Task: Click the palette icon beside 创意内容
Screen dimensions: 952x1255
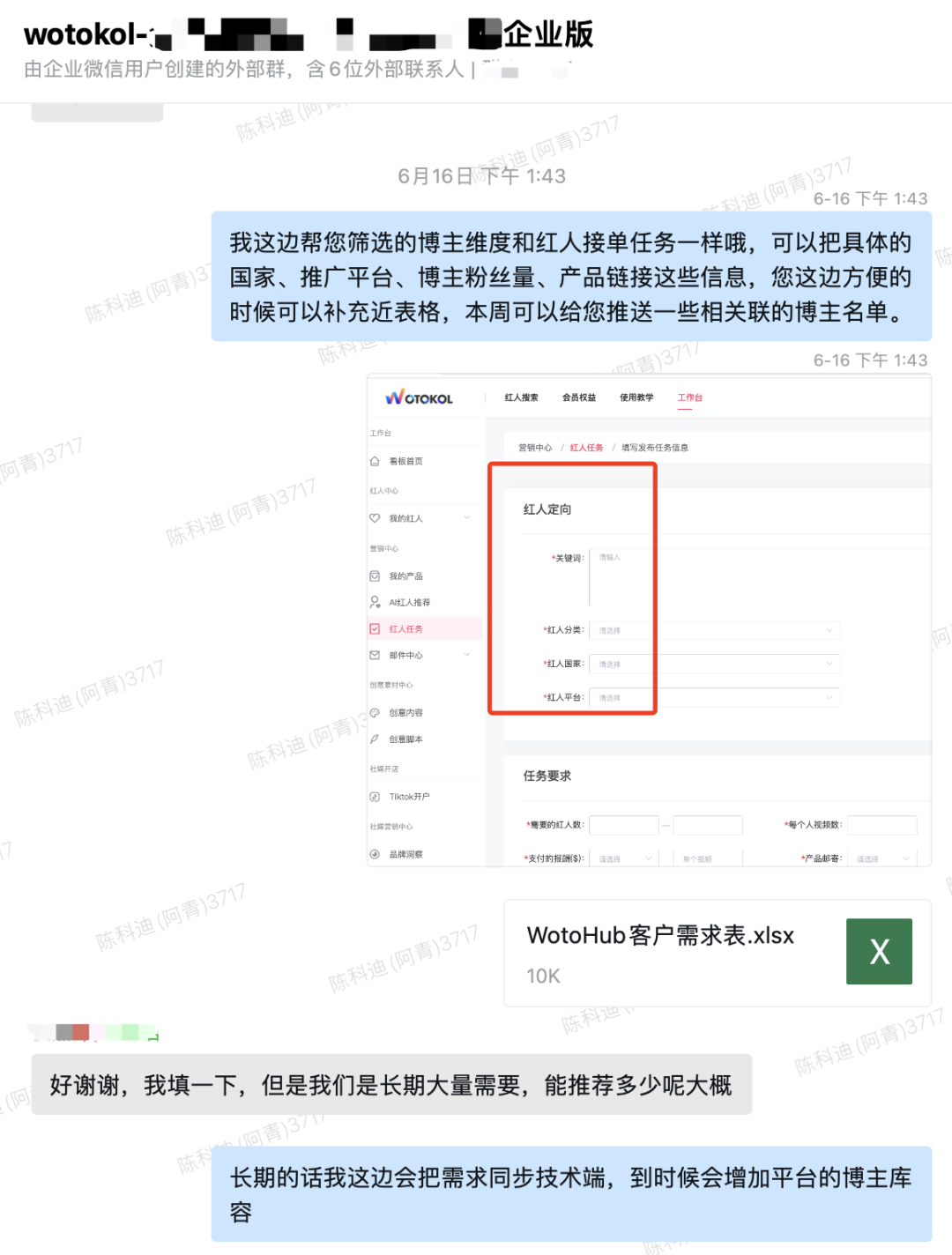Action: coord(375,712)
